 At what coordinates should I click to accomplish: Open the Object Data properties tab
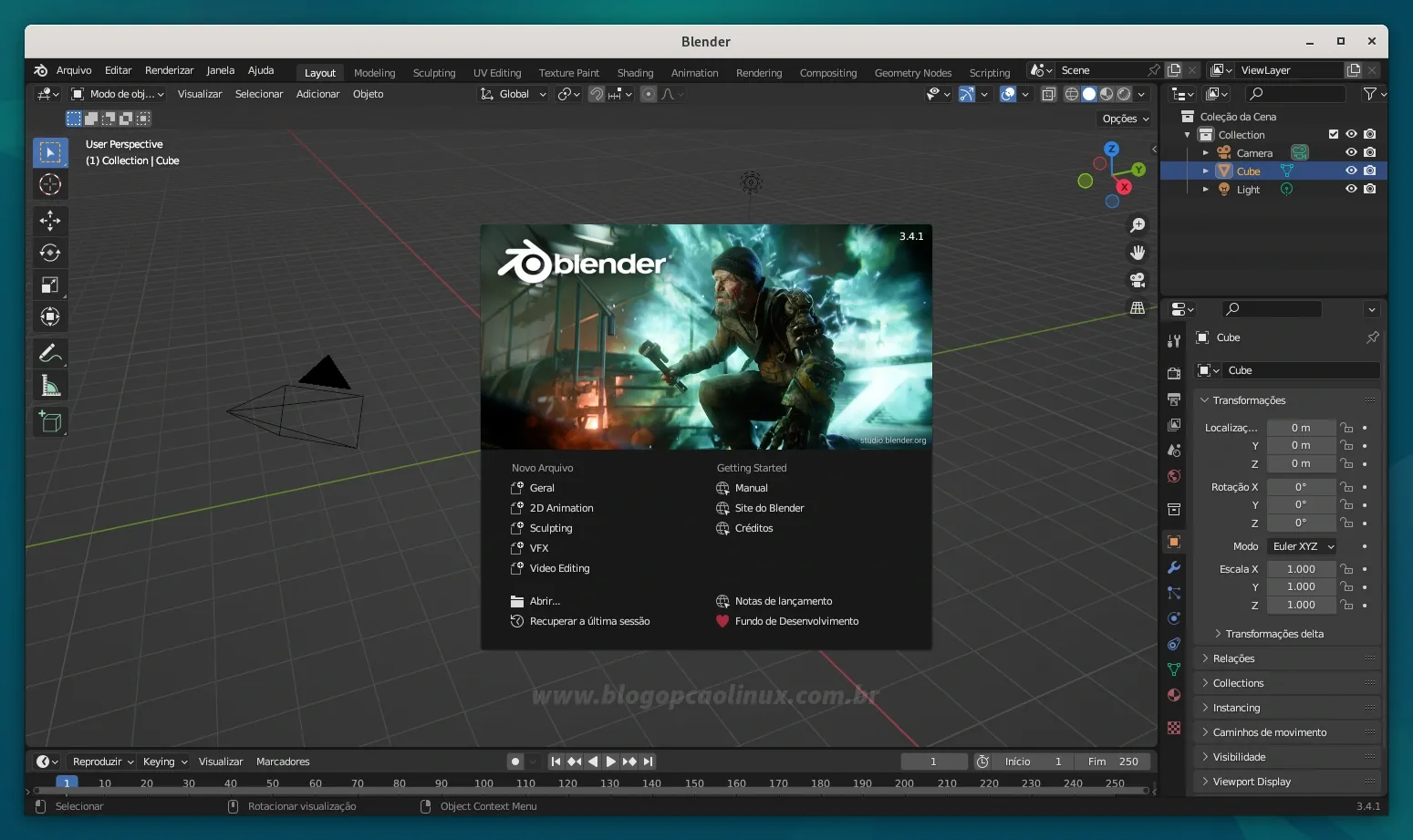1174,669
